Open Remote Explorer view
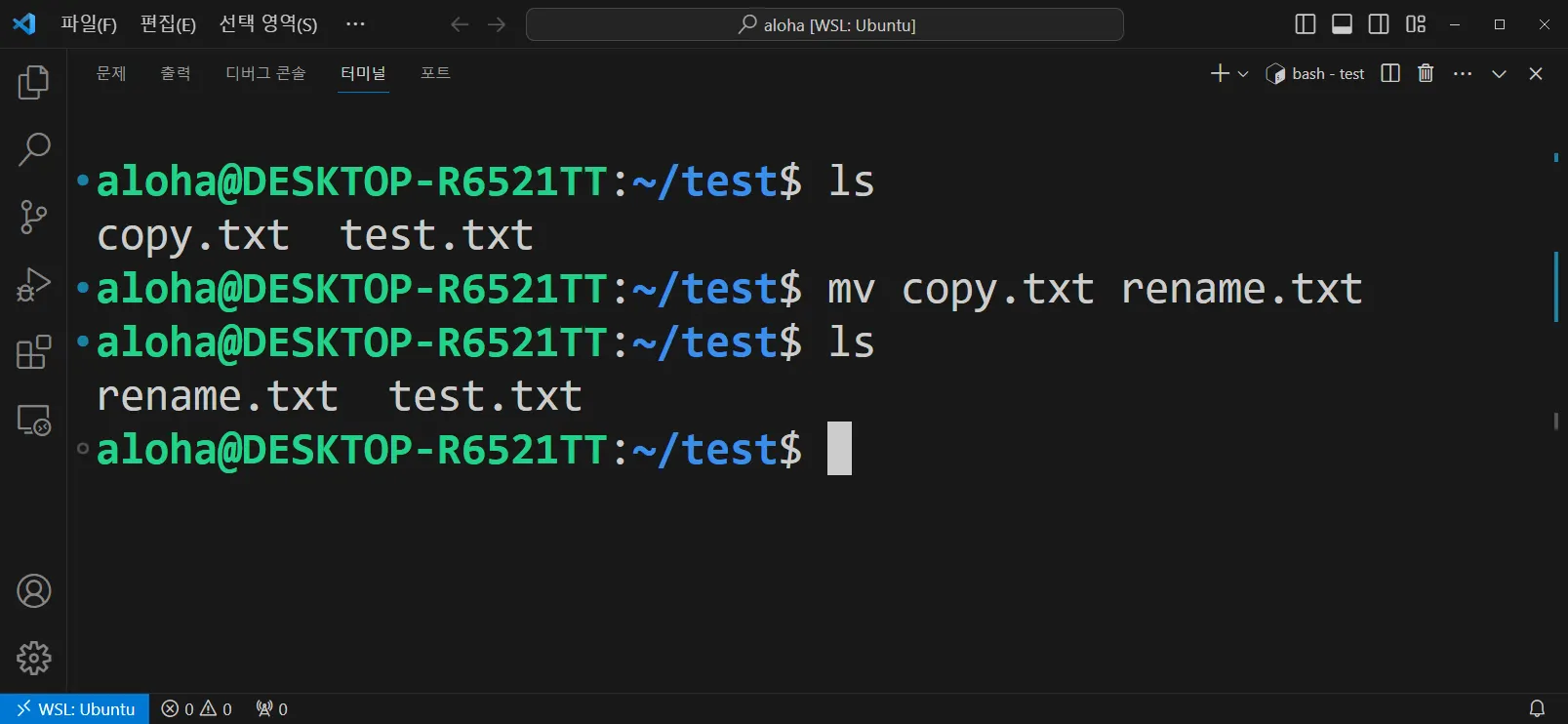 [x=33, y=421]
